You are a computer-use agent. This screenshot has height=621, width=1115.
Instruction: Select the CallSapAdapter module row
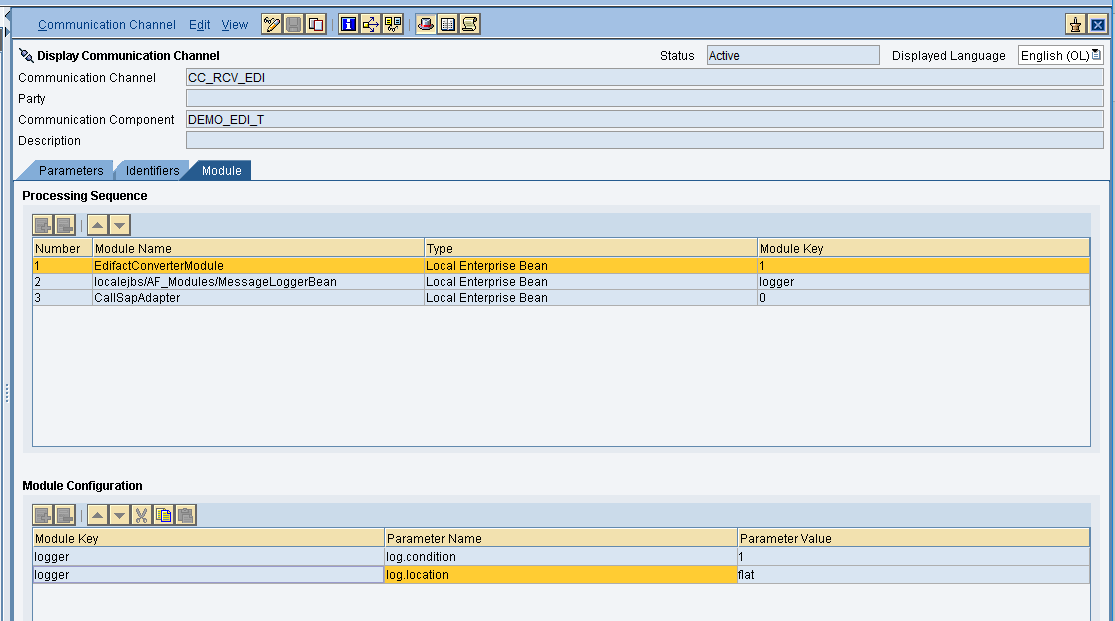coord(137,298)
